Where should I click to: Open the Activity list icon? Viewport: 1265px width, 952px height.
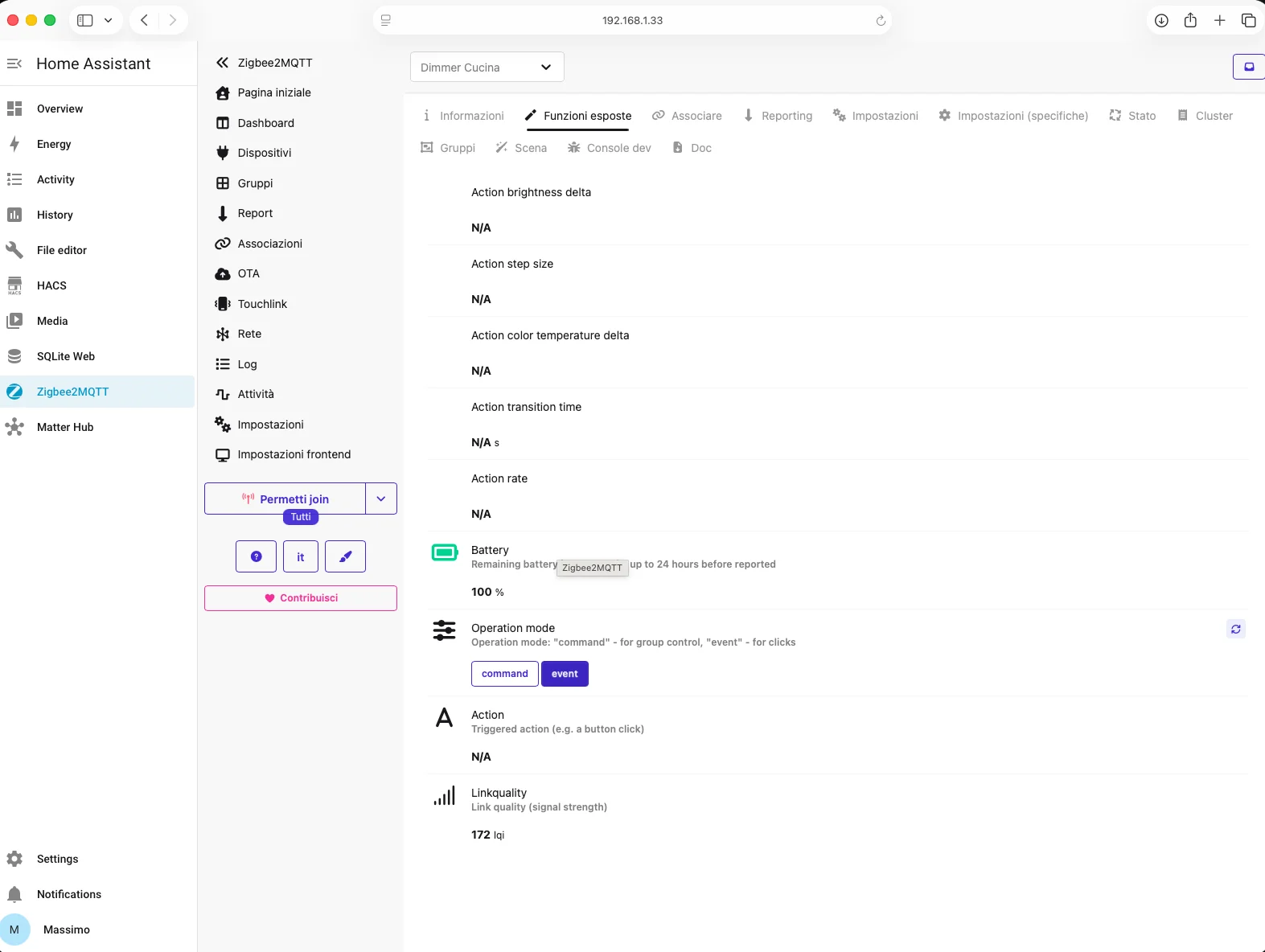point(14,179)
